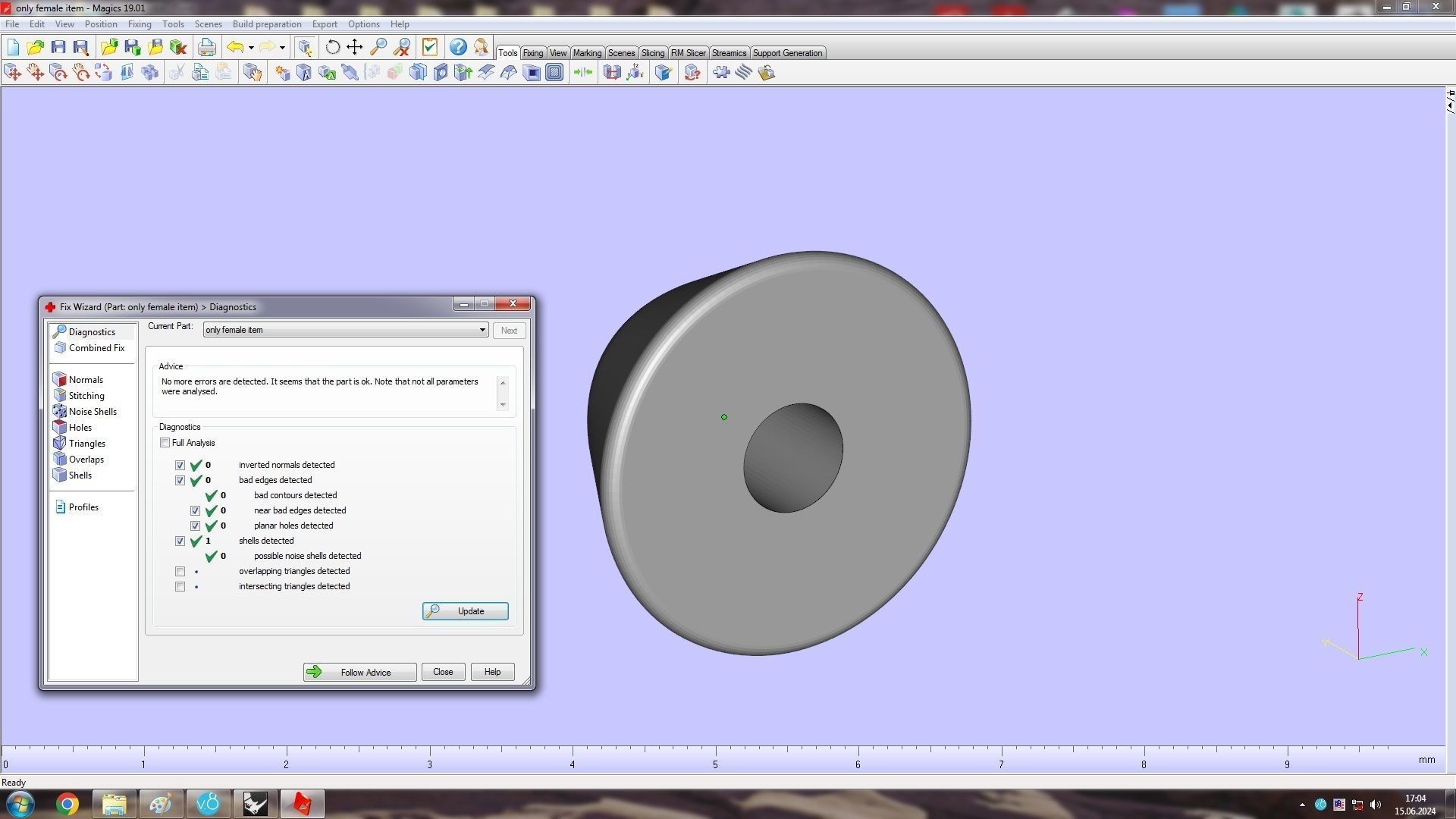The image size is (1456, 819).
Task: Expand the Redo history dropdown arrow
Action: click(282, 48)
